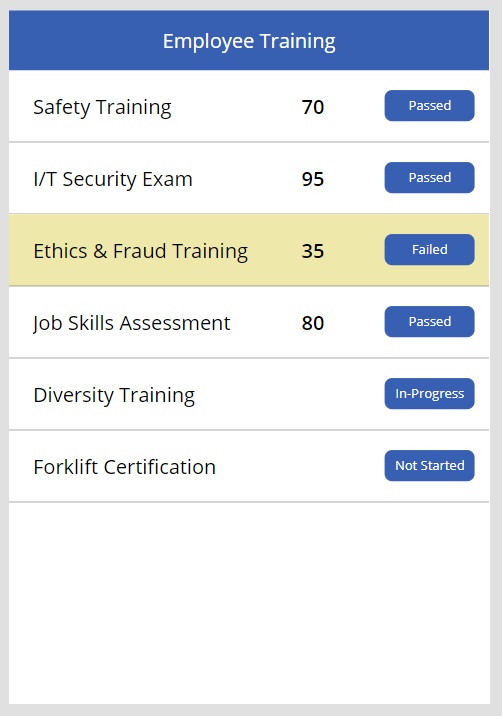Viewport: 502px width, 716px height.
Task: Click the Employee Training header title
Action: [249, 42]
